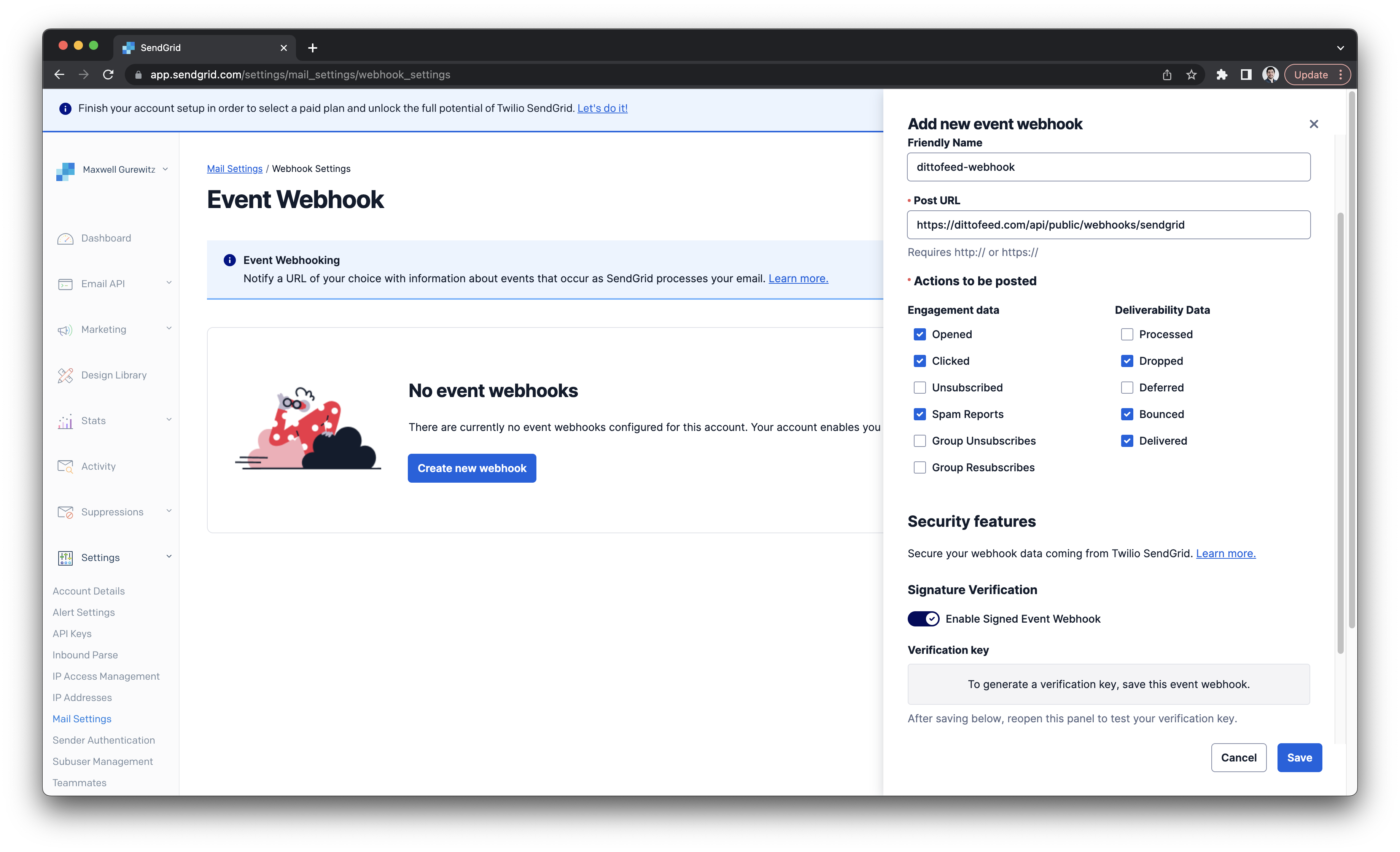Click the Let's do it! link
1400x852 pixels.
coord(602,108)
